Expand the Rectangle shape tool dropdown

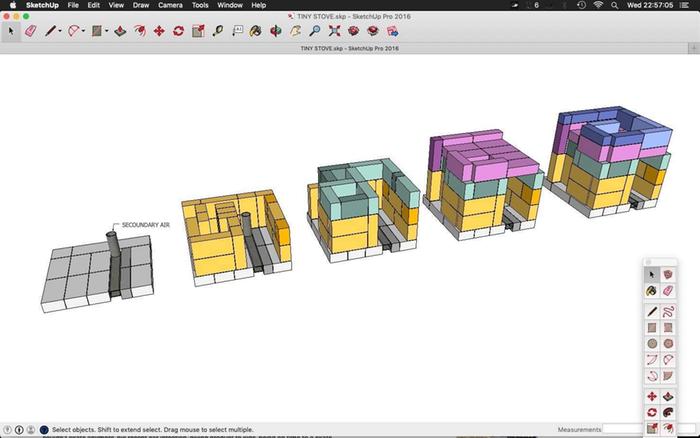pyautogui.click(x=108, y=31)
